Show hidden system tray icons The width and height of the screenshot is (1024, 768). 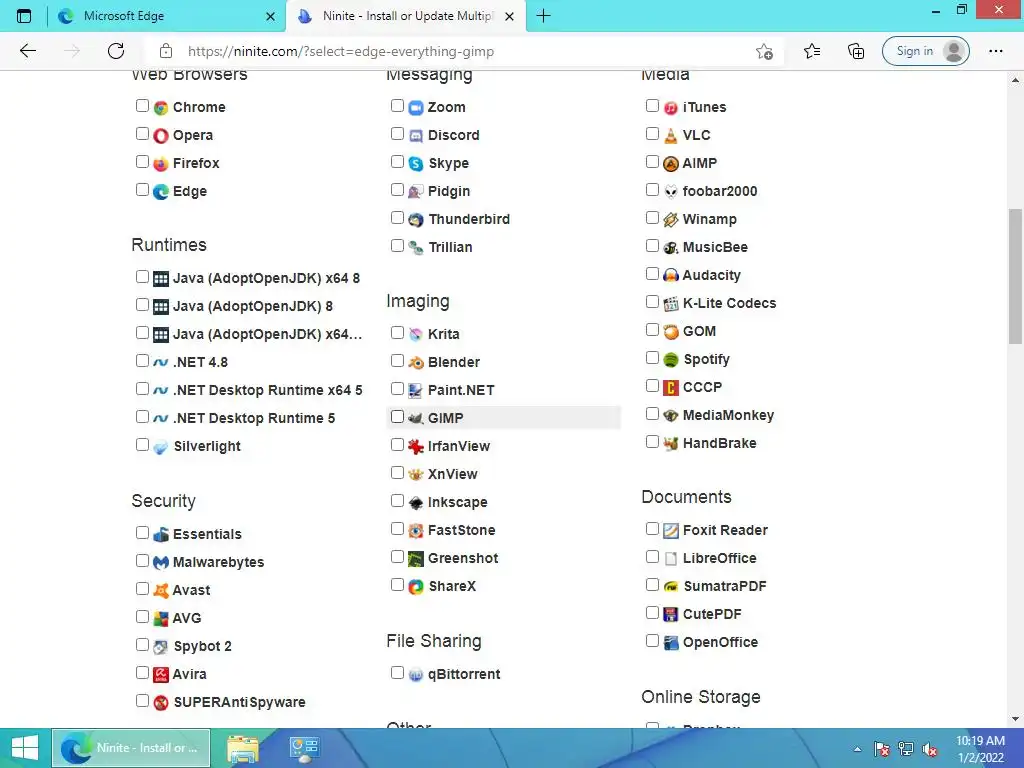point(857,749)
